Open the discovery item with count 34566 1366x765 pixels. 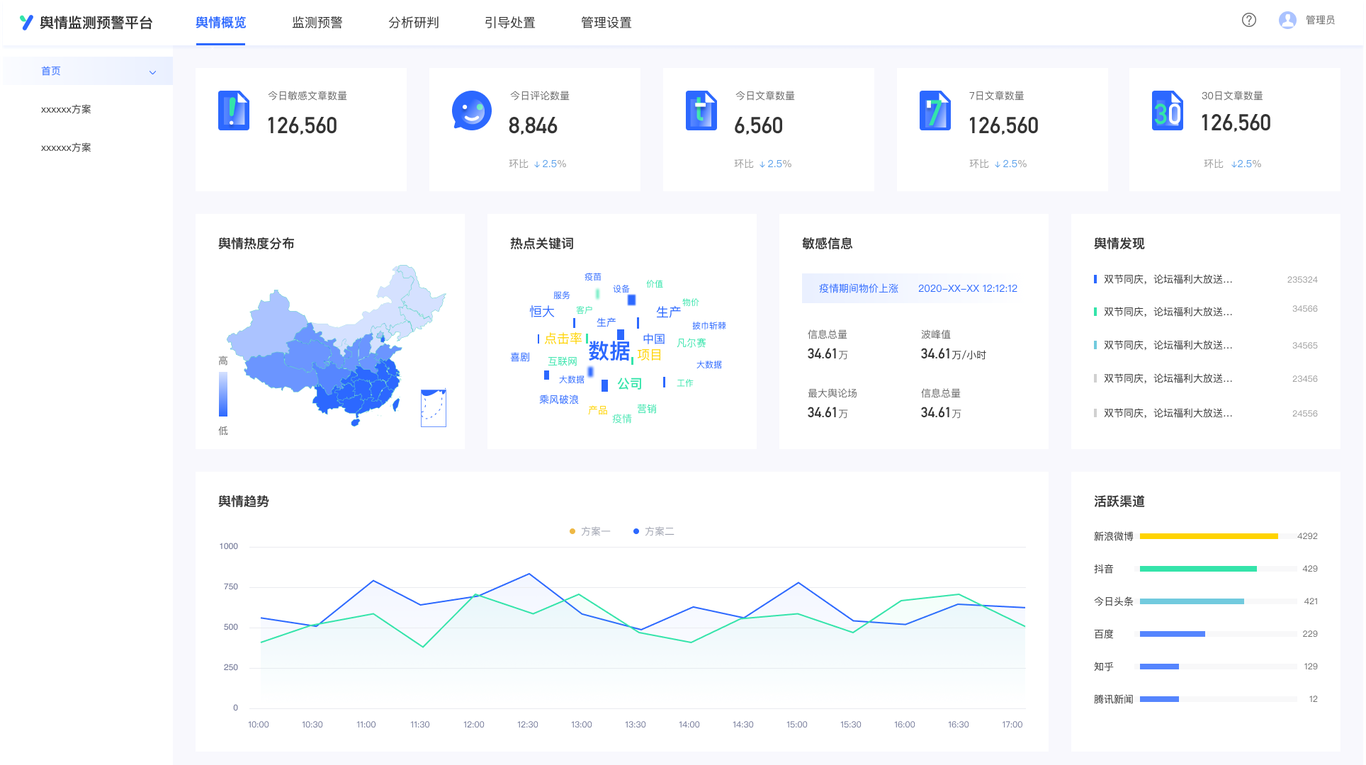(x=1206, y=311)
